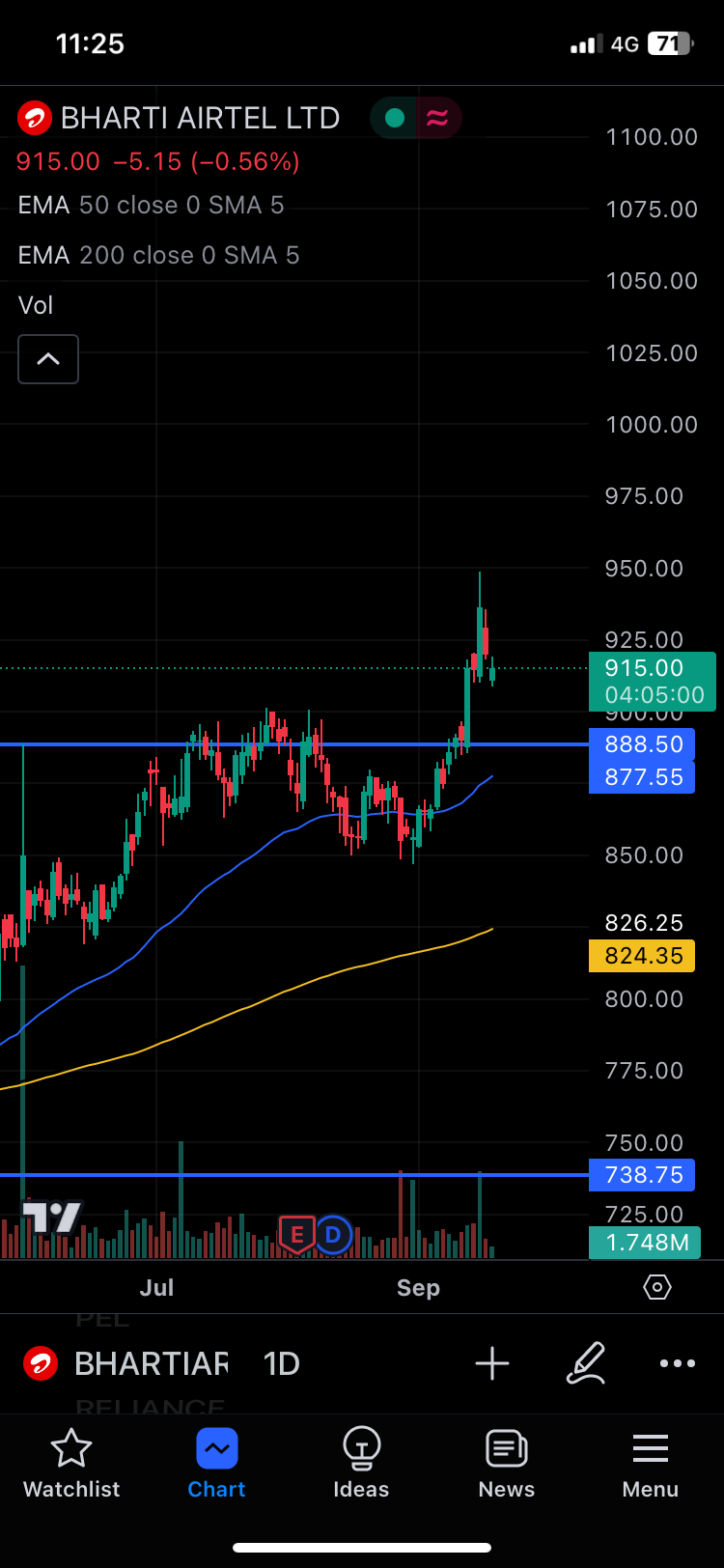The height and width of the screenshot is (1568, 724).
Task: Open the 1D timeframe selector
Action: (x=281, y=1363)
